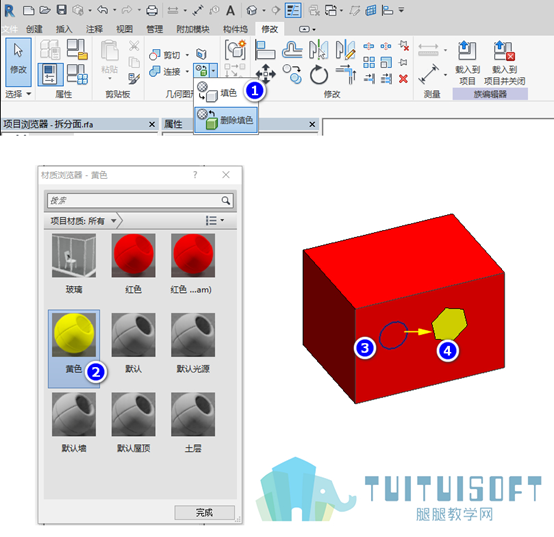The image size is (554, 537).
Task: Undo the last action
Action: (x=102, y=10)
